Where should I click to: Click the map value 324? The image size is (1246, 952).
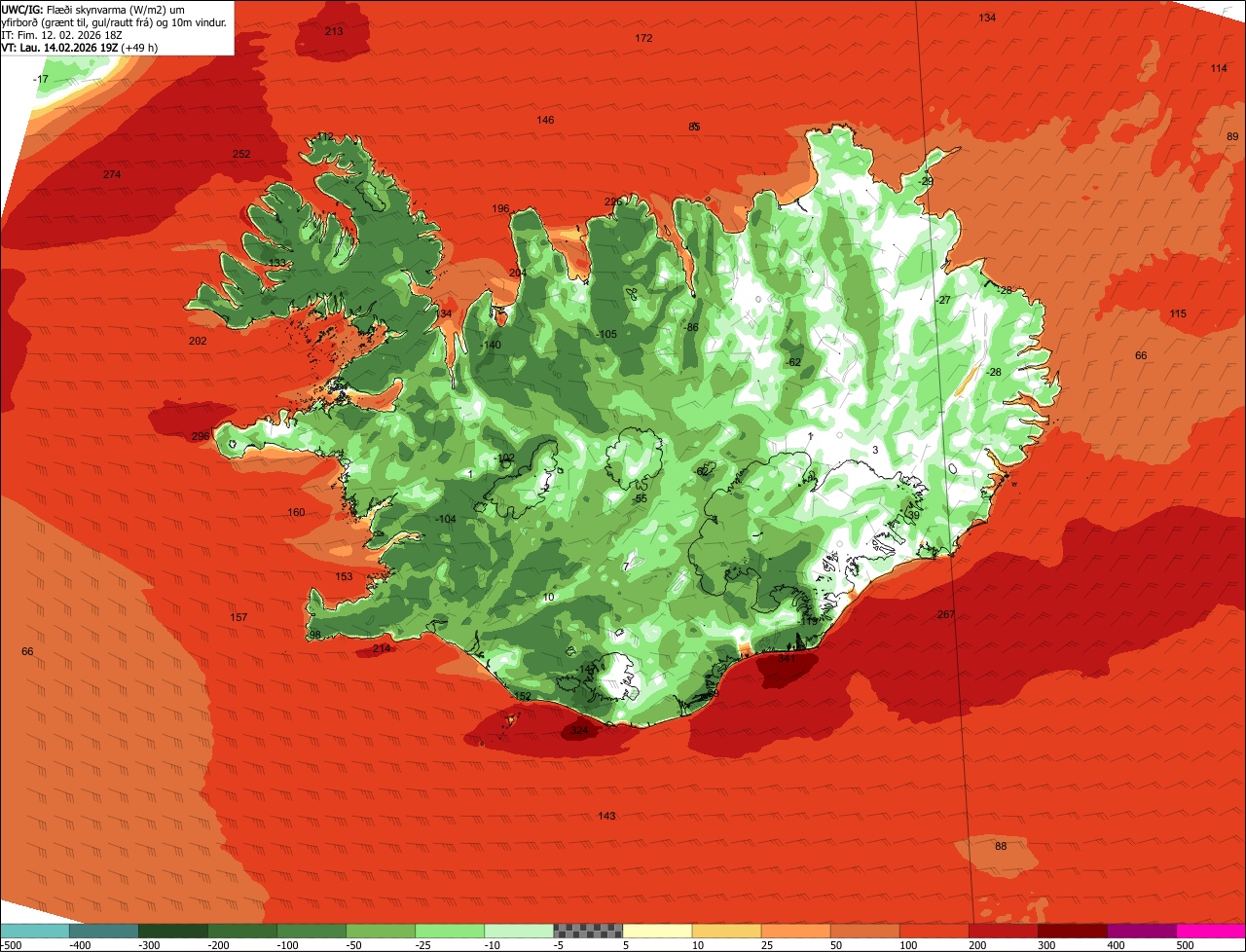pyautogui.click(x=579, y=729)
